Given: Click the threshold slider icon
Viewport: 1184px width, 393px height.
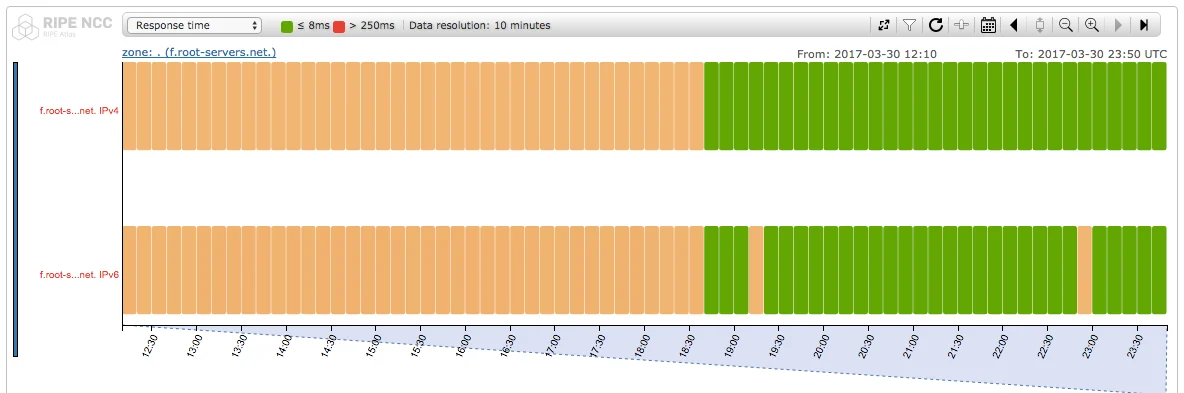Looking at the screenshot, I should [961, 25].
